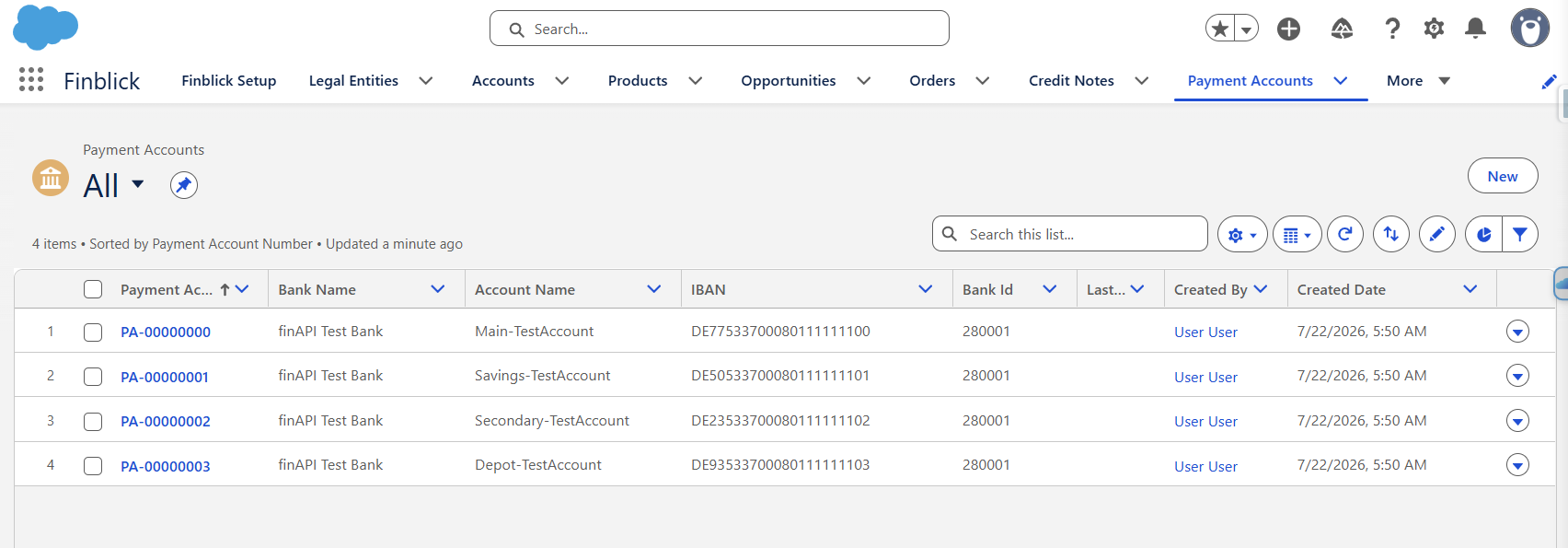Click the global Search field

pos(720,29)
